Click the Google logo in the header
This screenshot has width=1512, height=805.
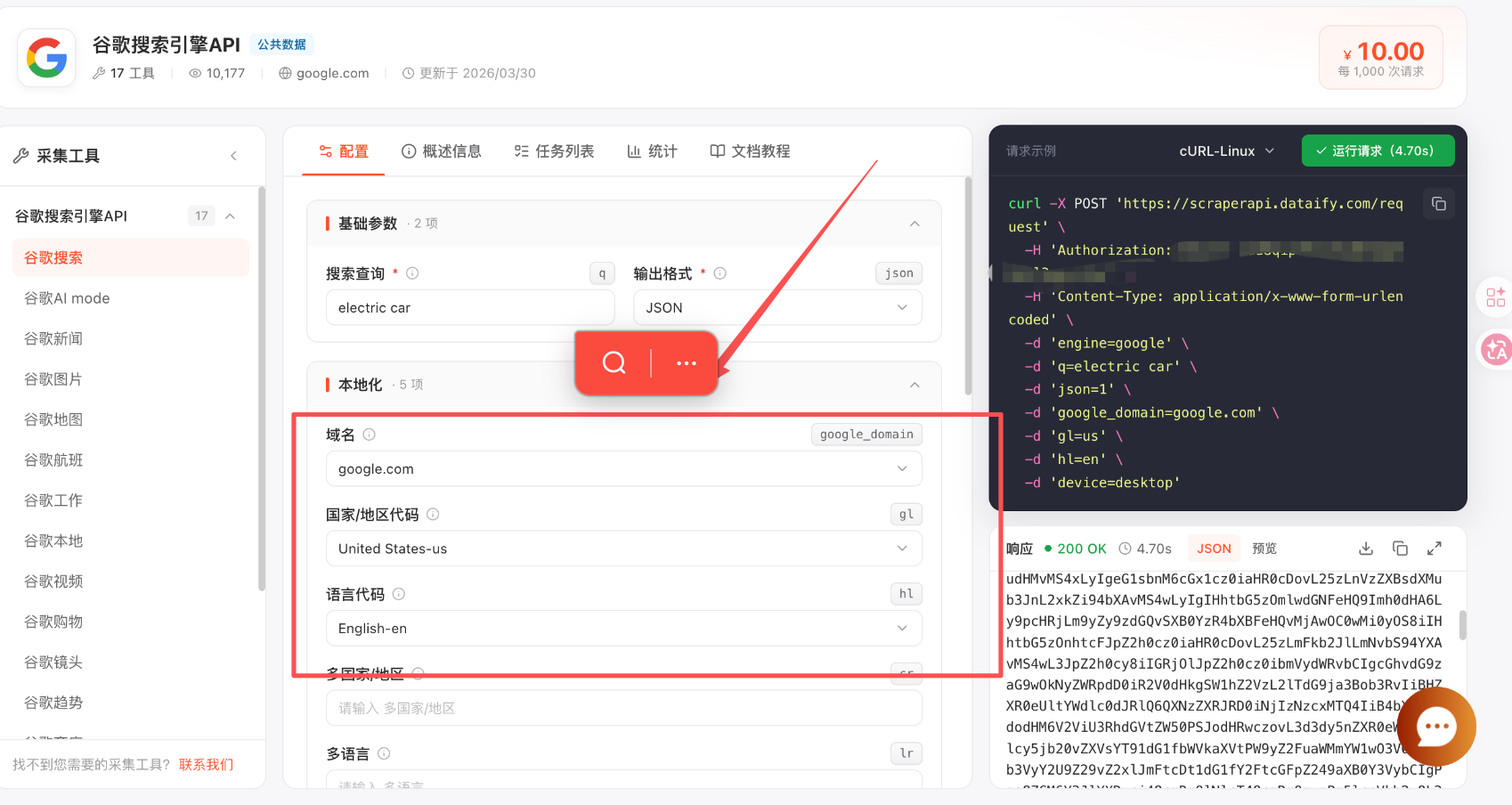(46, 58)
